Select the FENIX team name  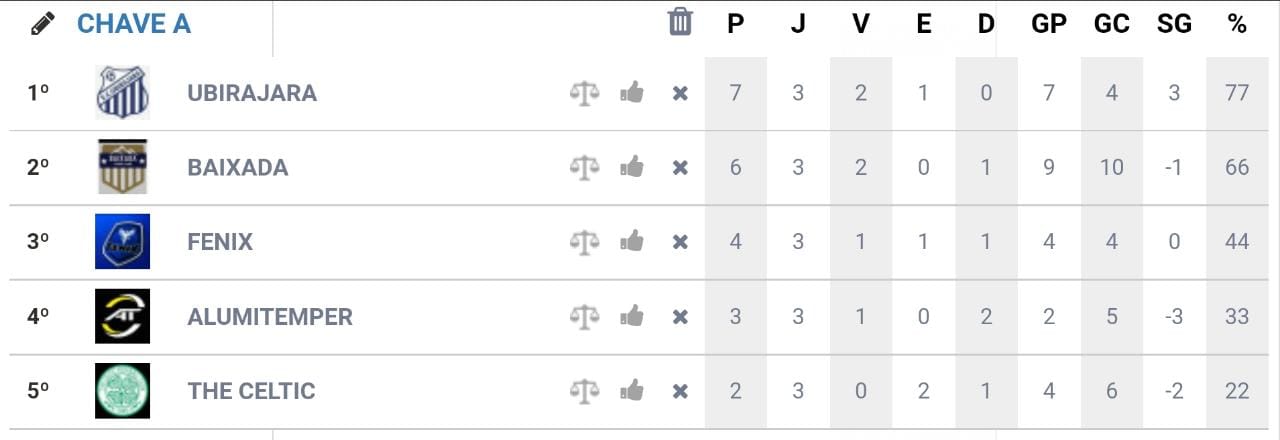click(x=220, y=242)
